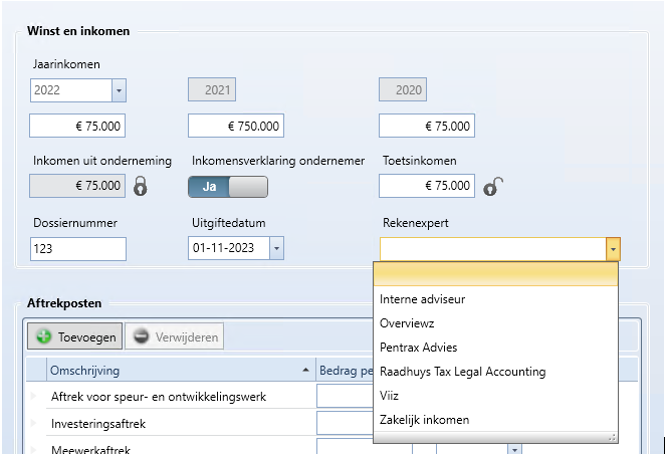Open the Uitgiftedatum date picker arrow
This screenshot has height=456, width=668.
pos(276,249)
